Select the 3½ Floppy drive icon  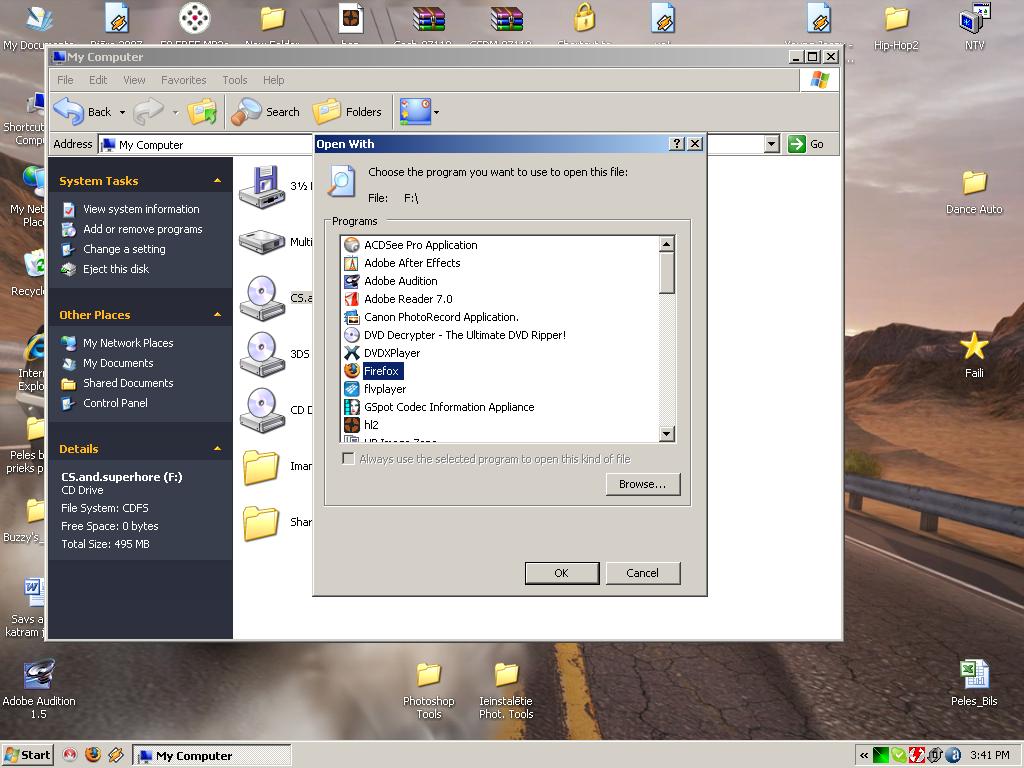(x=262, y=187)
